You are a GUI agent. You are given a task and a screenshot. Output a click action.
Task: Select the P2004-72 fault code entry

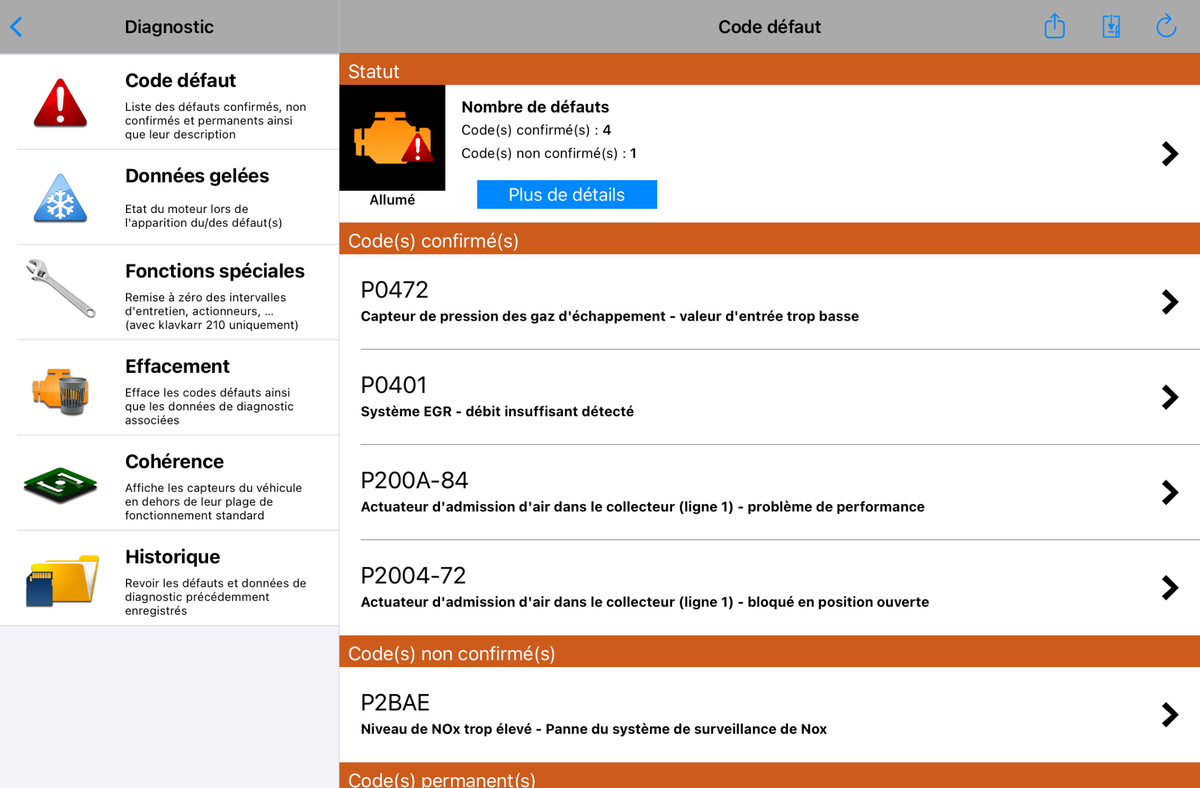[770, 588]
